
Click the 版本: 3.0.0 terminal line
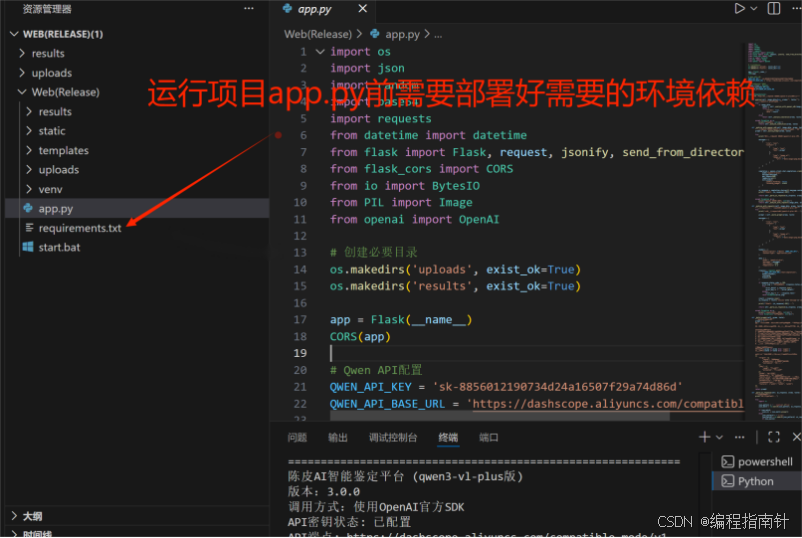[324, 491]
